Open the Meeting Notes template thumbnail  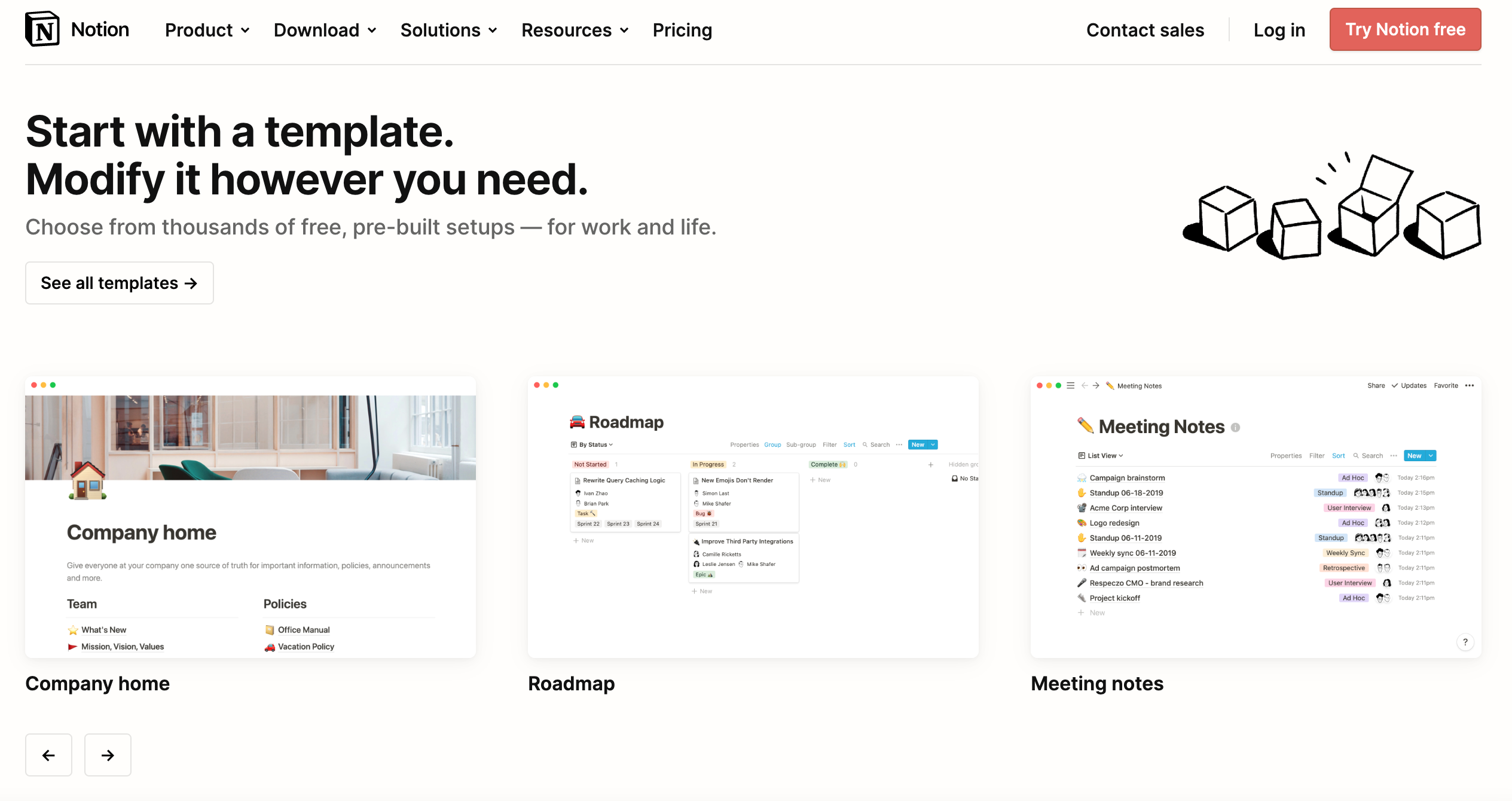pos(1256,517)
